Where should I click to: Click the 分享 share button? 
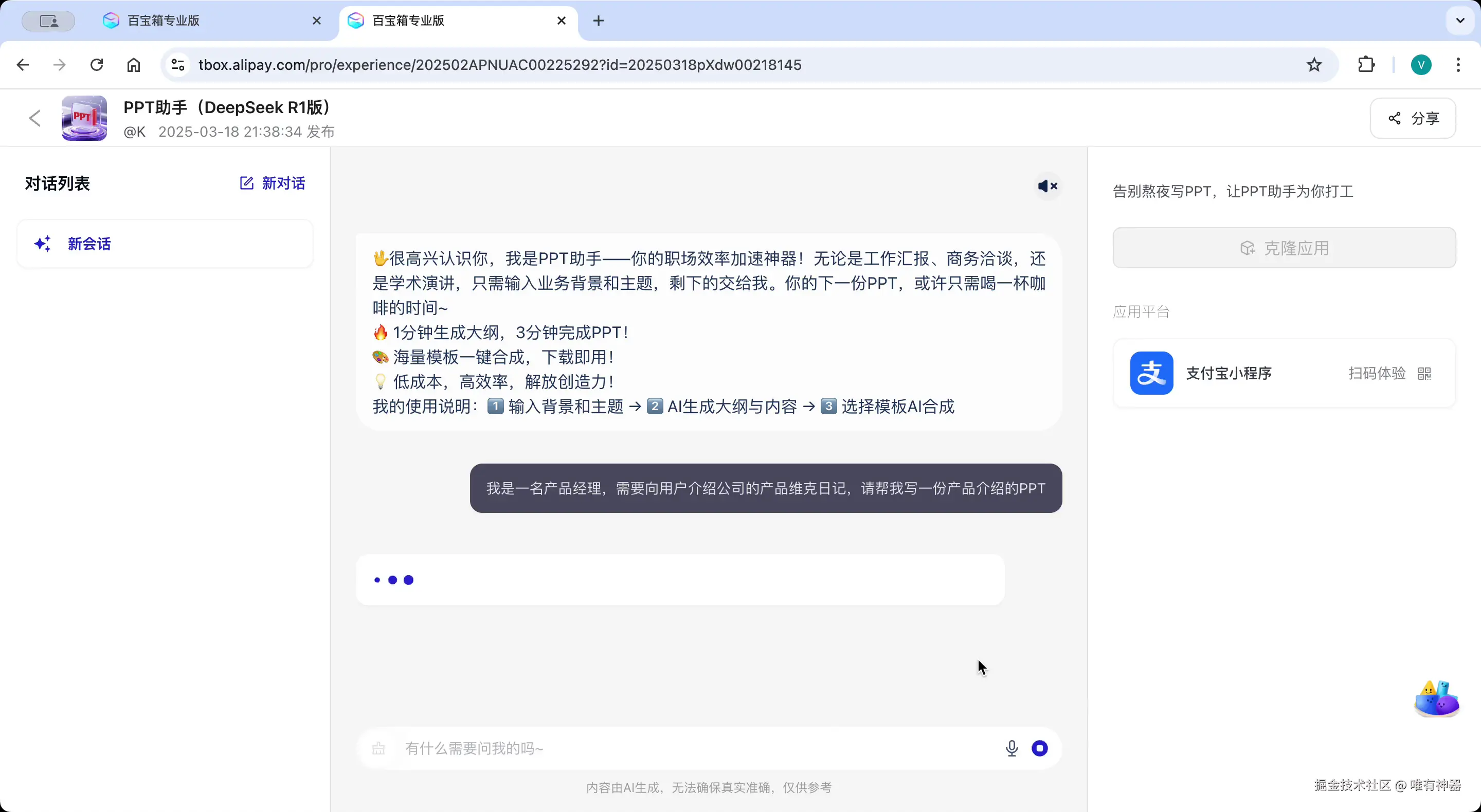(x=1413, y=118)
